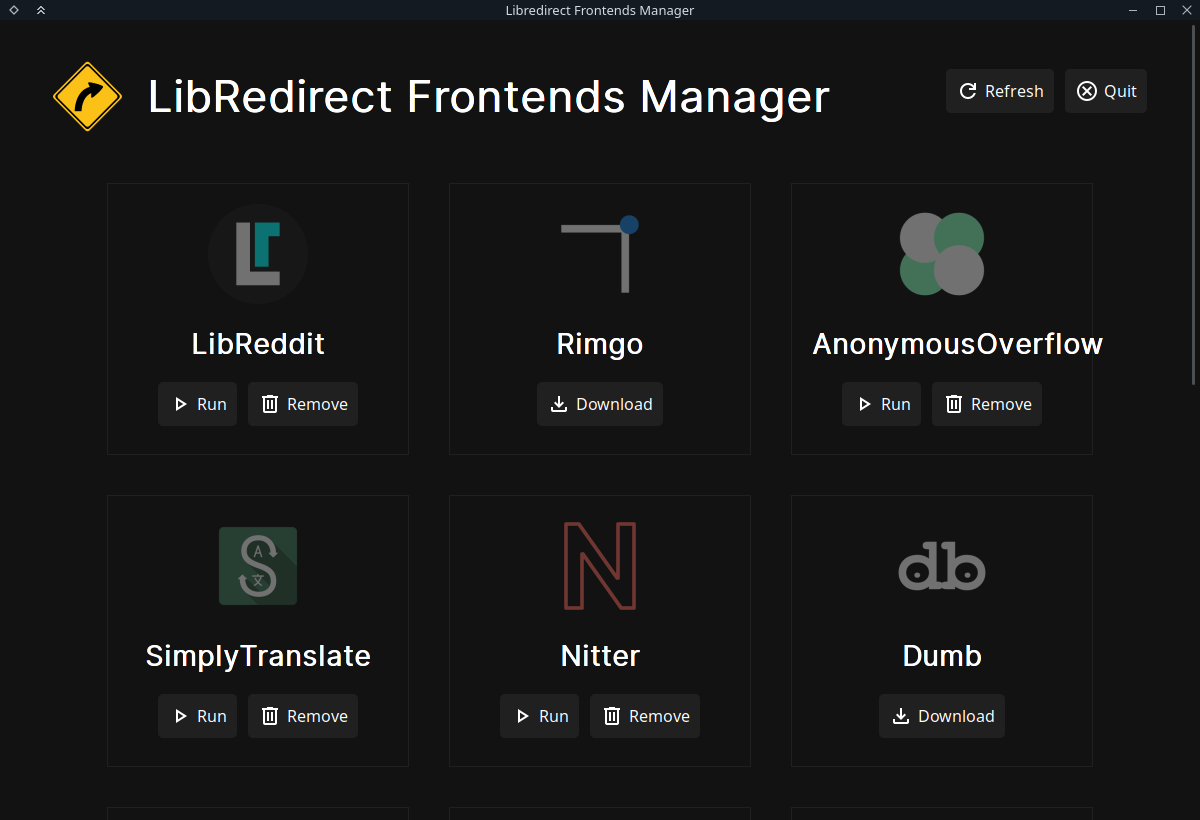Download the Dumb frontend
Viewport: 1200px width, 820px height.
tap(942, 716)
